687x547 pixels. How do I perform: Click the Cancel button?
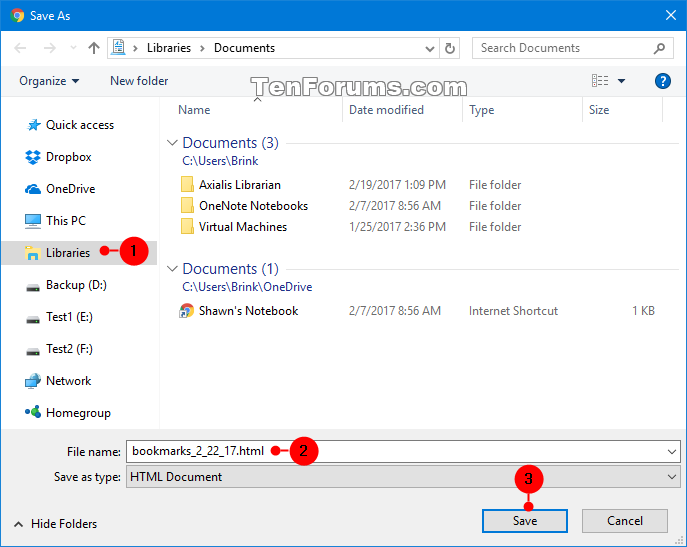624,521
